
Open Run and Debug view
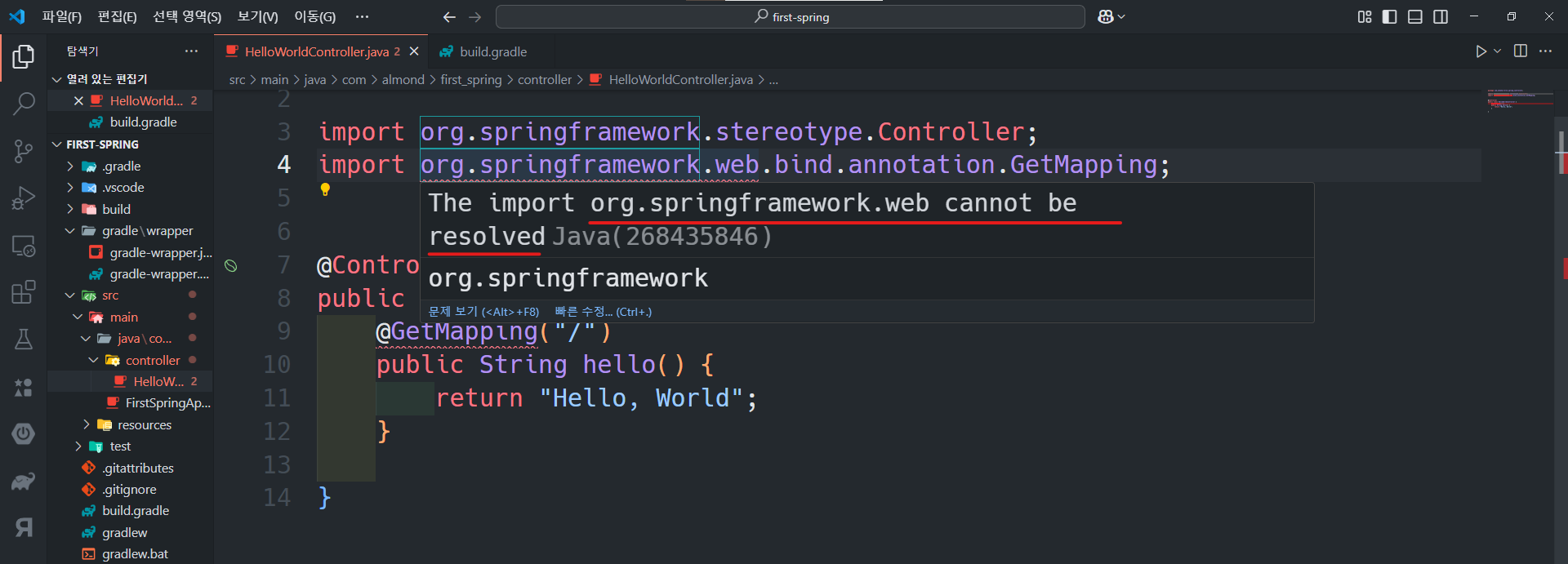click(x=24, y=198)
